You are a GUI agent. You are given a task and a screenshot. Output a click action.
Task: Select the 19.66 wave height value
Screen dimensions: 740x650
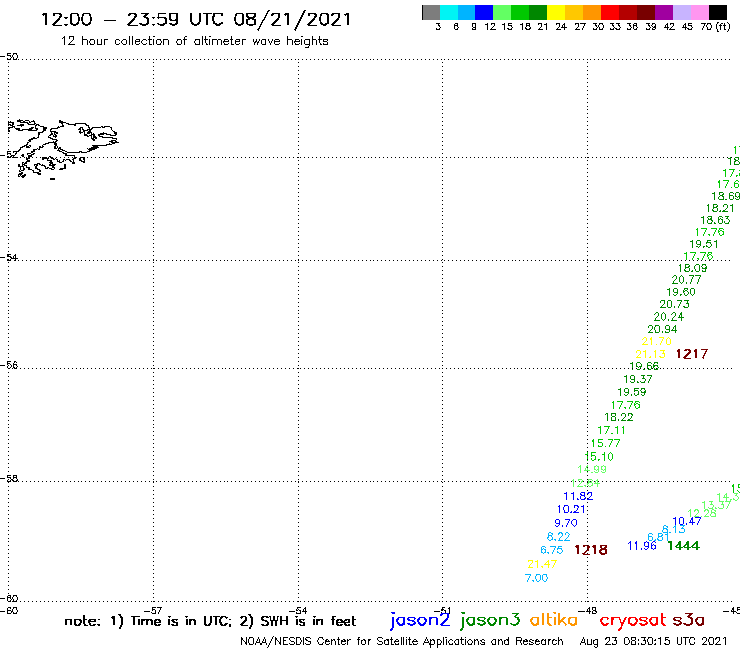tap(644, 366)
